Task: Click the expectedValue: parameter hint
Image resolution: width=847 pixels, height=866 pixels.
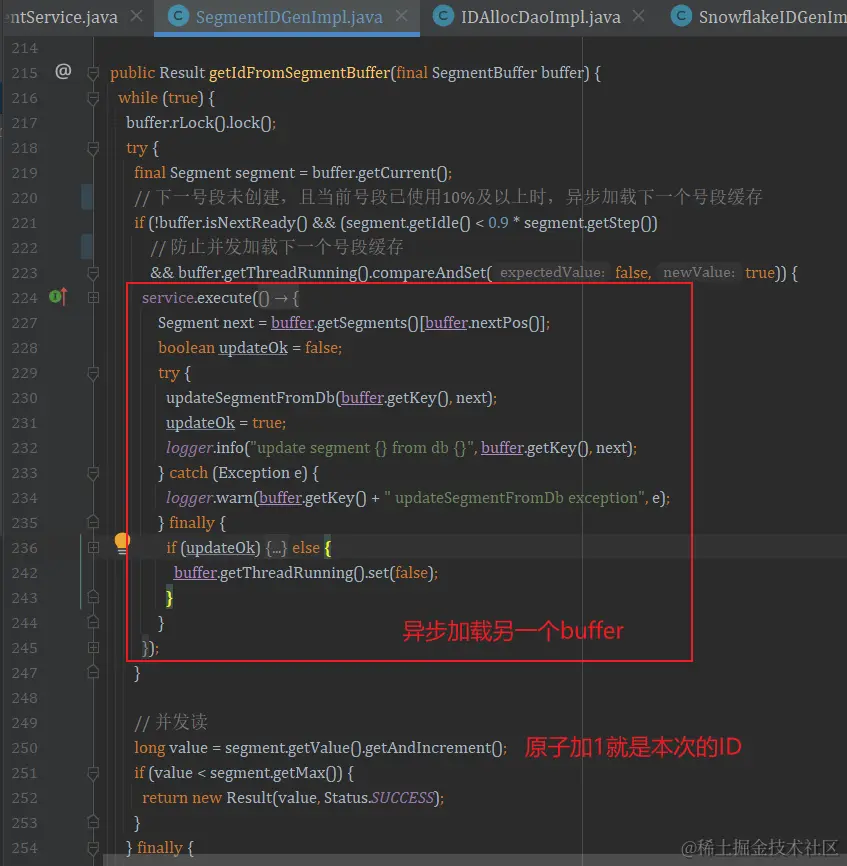Action: (552, 272)
